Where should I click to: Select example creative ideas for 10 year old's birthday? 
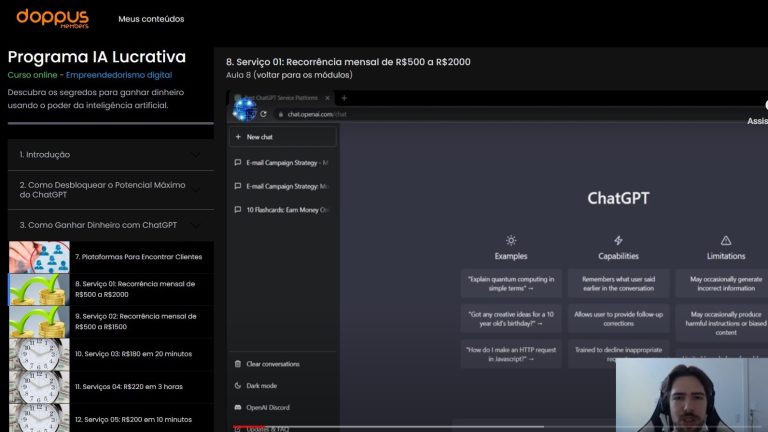[x=511, y=319]
